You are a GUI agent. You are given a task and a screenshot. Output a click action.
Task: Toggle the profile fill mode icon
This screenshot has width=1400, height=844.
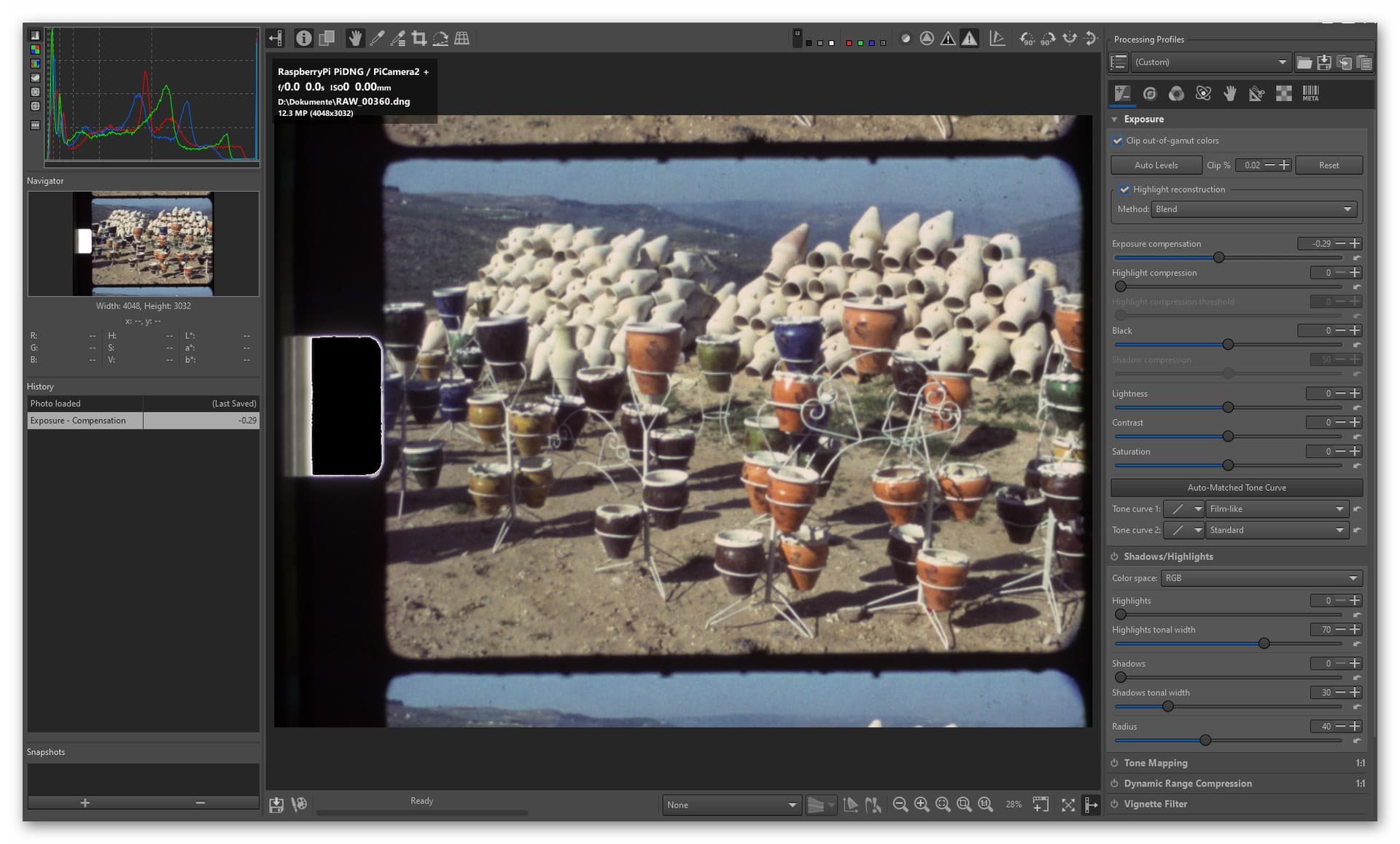(x=1119, y=63)
